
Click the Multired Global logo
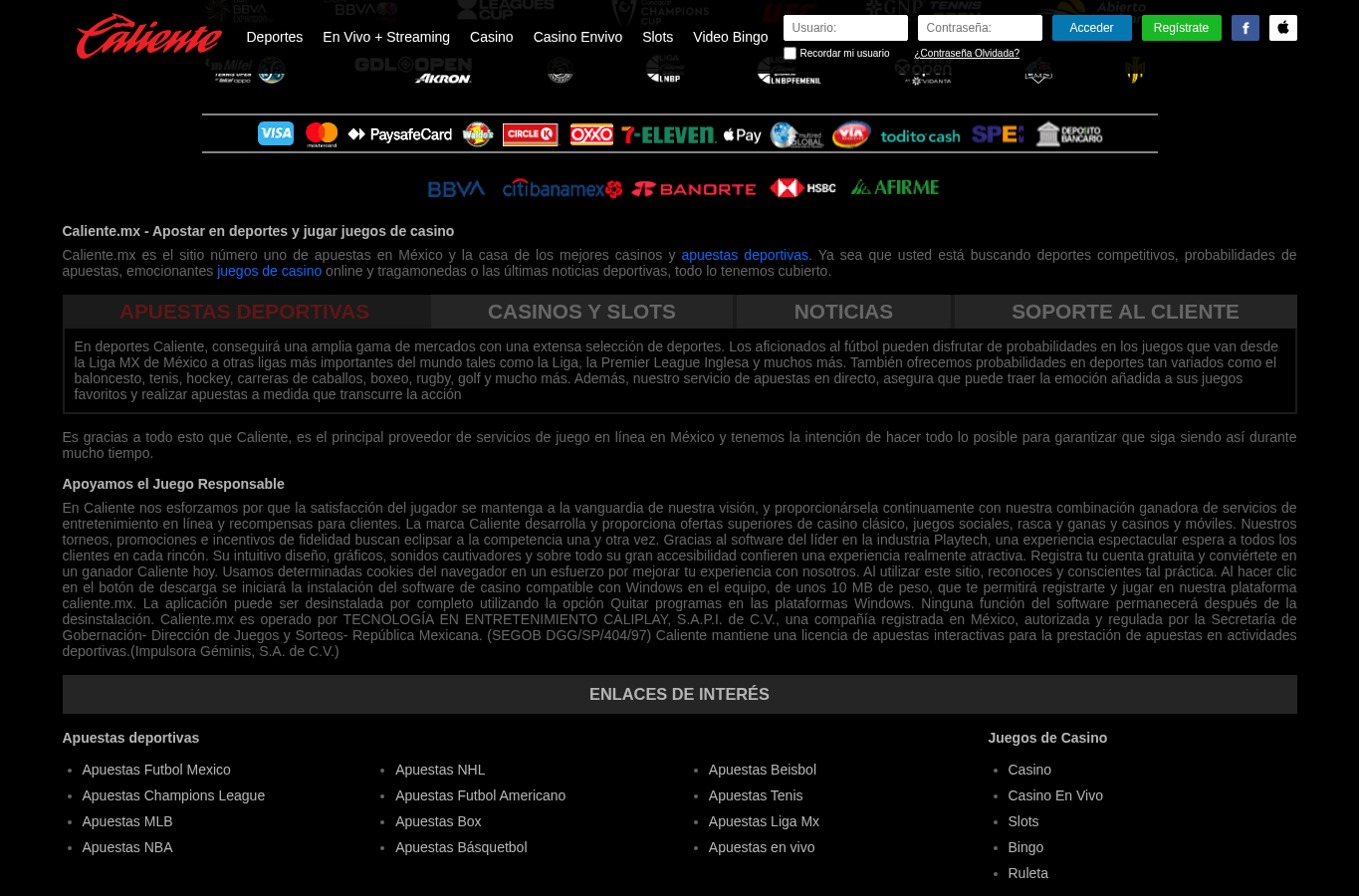point(797,134)
